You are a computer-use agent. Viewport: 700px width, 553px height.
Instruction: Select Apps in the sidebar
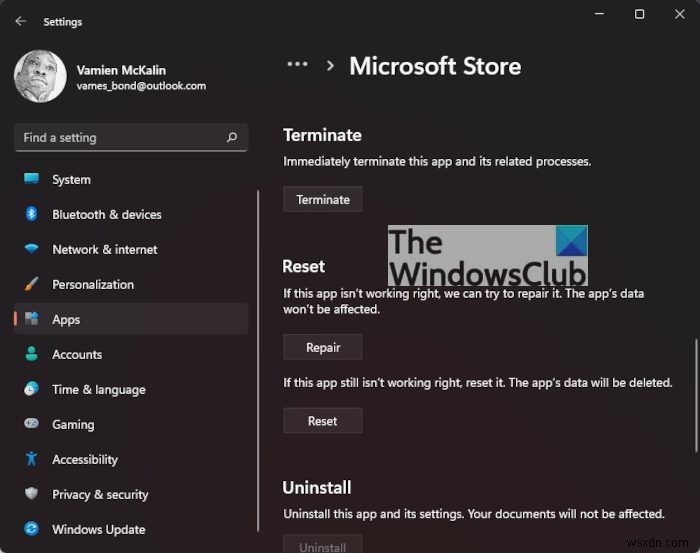tap(131, 319)
